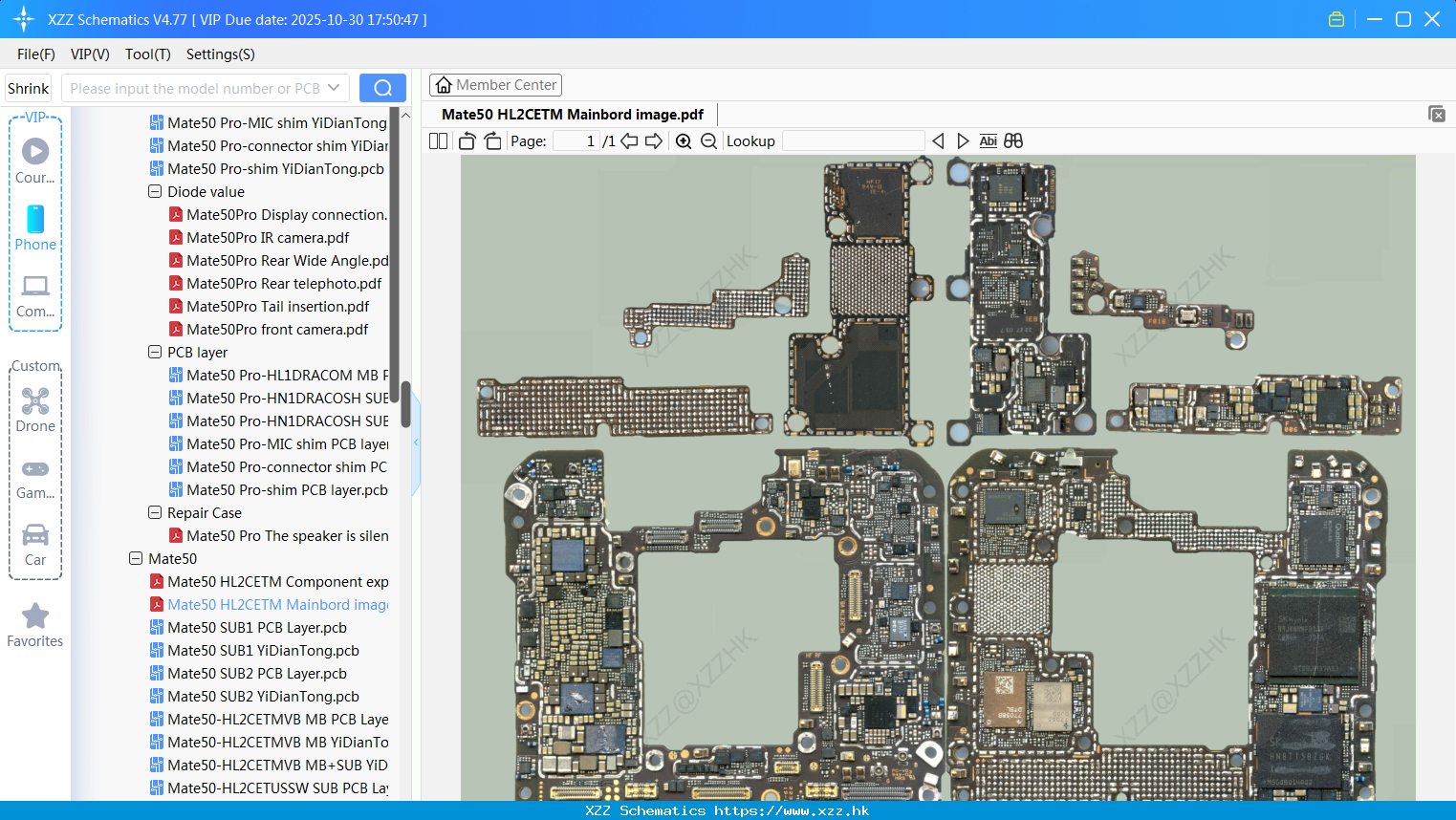
Task: Zoom in on the PDF
Action: tap(684, 140)
